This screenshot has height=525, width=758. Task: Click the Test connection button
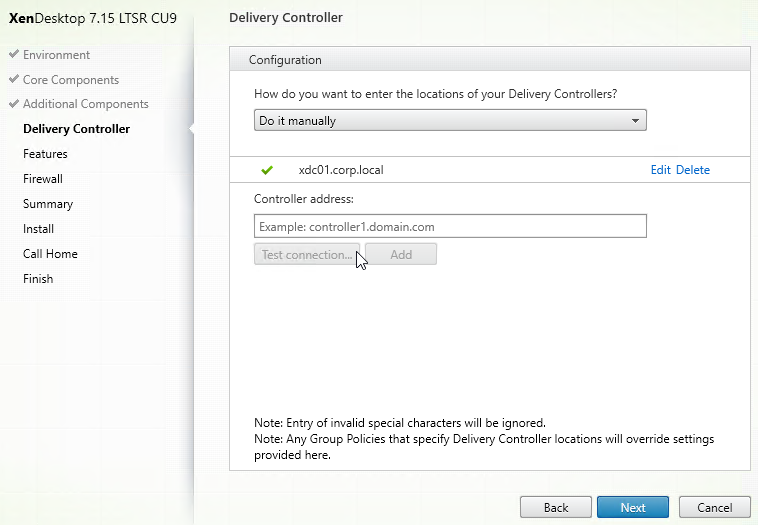[307, 254]
